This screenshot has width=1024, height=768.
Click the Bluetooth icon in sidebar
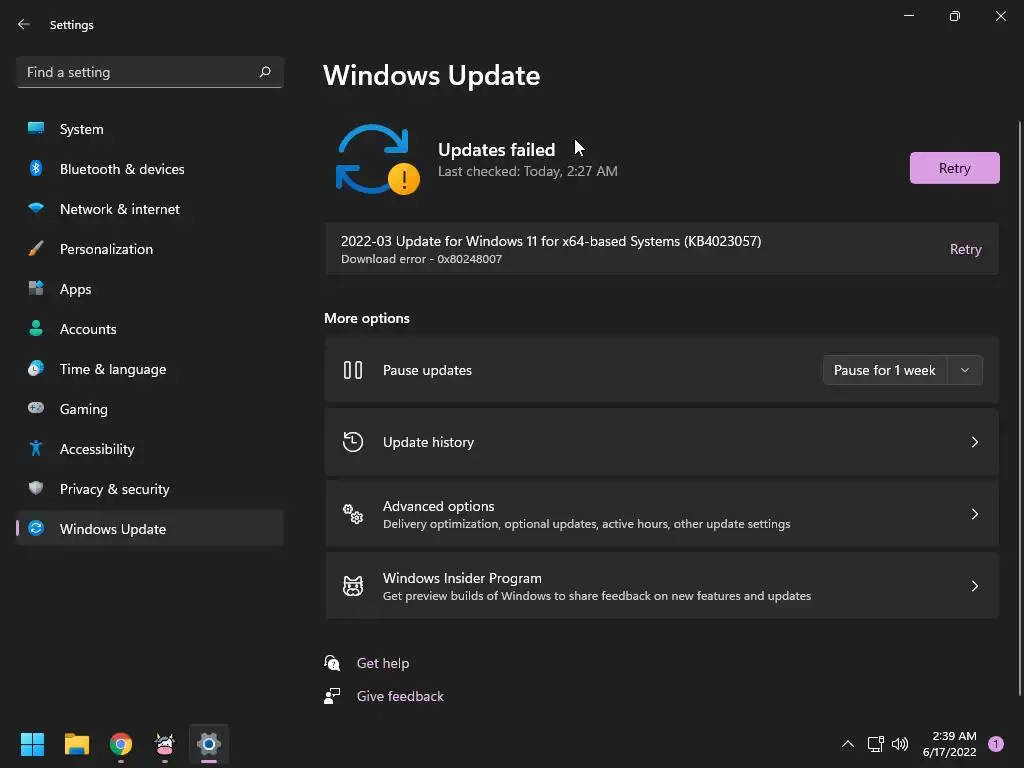[x=36, y=168]
